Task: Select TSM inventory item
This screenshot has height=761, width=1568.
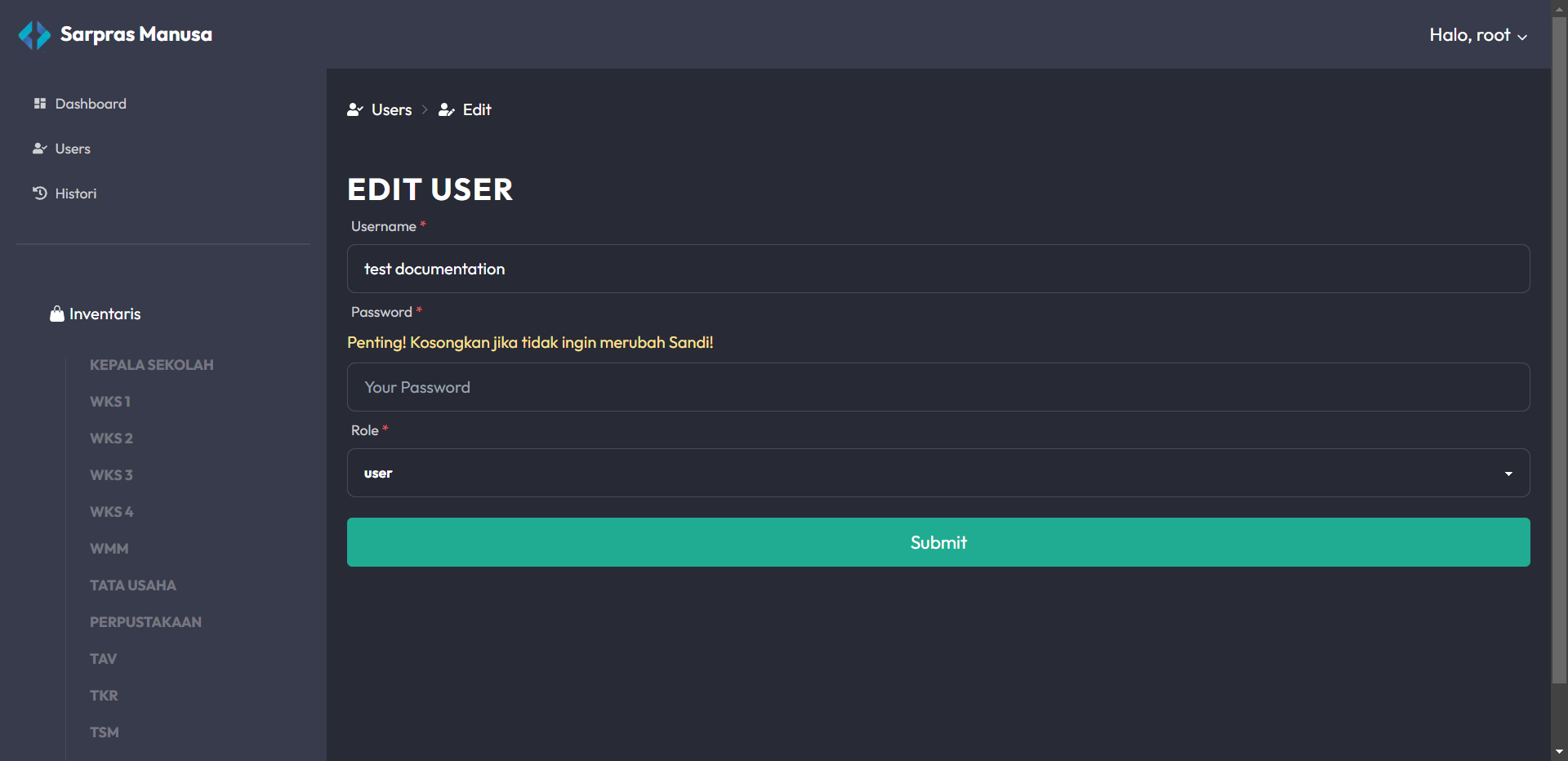Action: [105, 732]
